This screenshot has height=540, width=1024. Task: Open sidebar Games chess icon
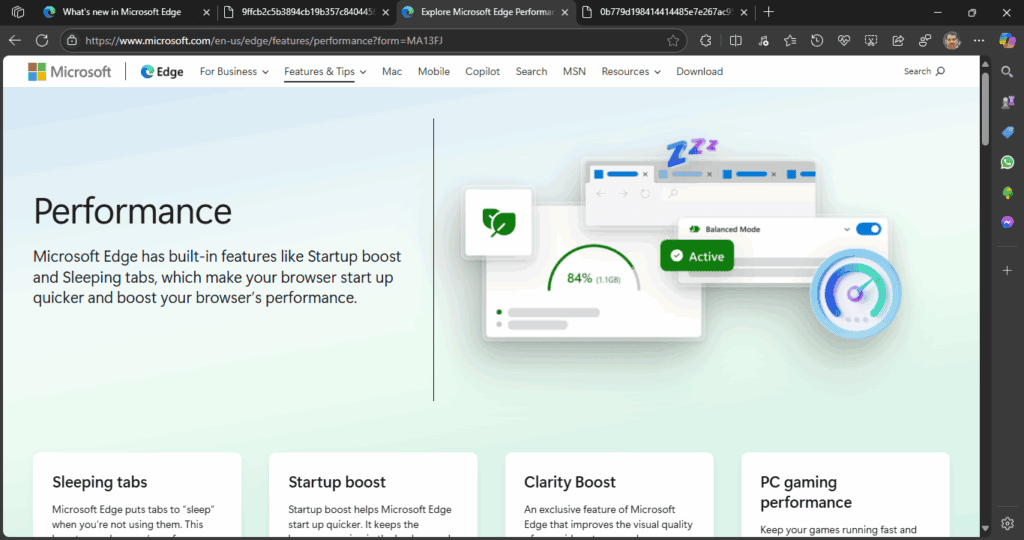point(1007,102)
